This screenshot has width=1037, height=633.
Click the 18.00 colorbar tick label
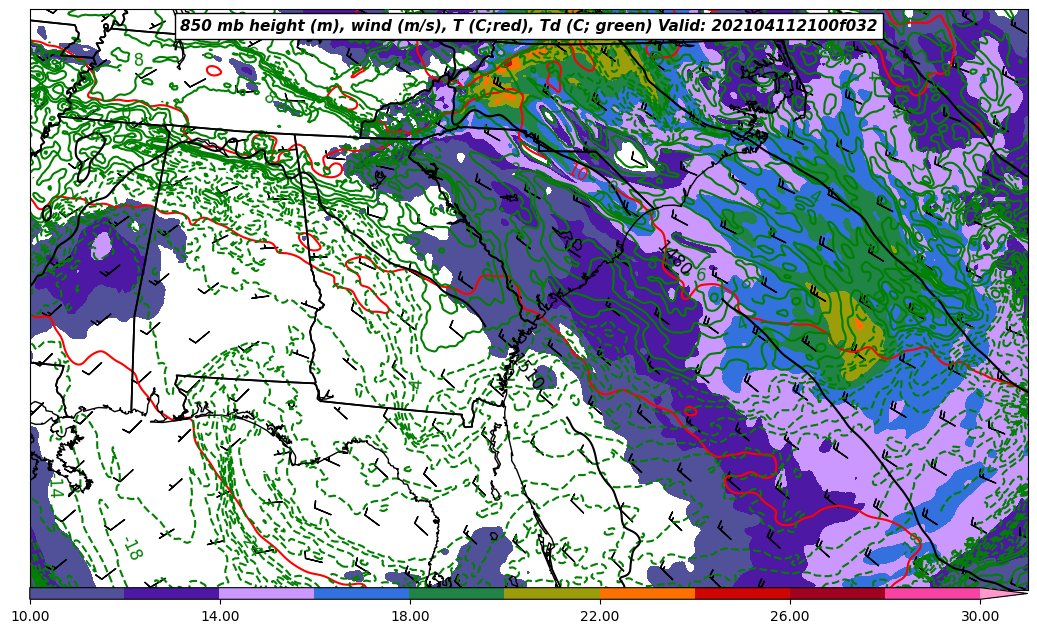[x=410, y=616]
